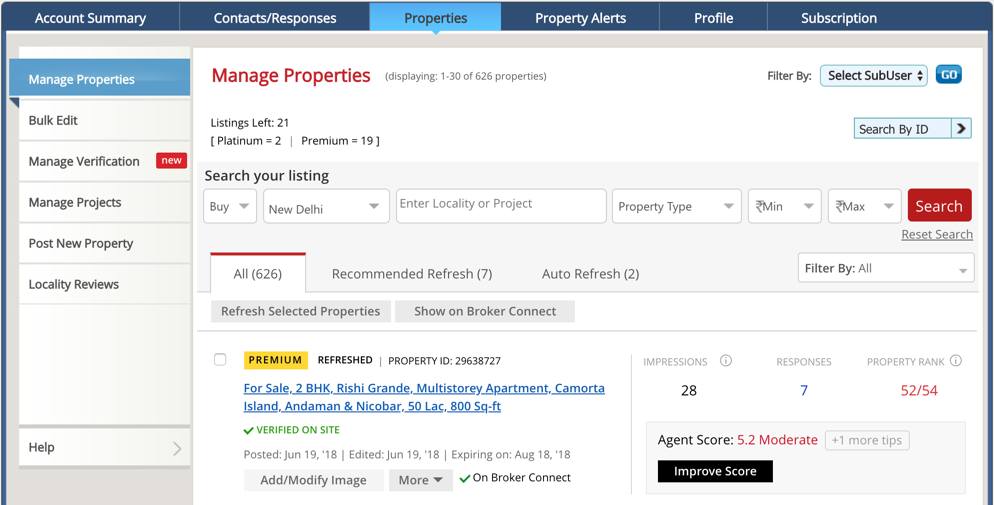Click the Help chevron arrow

177,448
